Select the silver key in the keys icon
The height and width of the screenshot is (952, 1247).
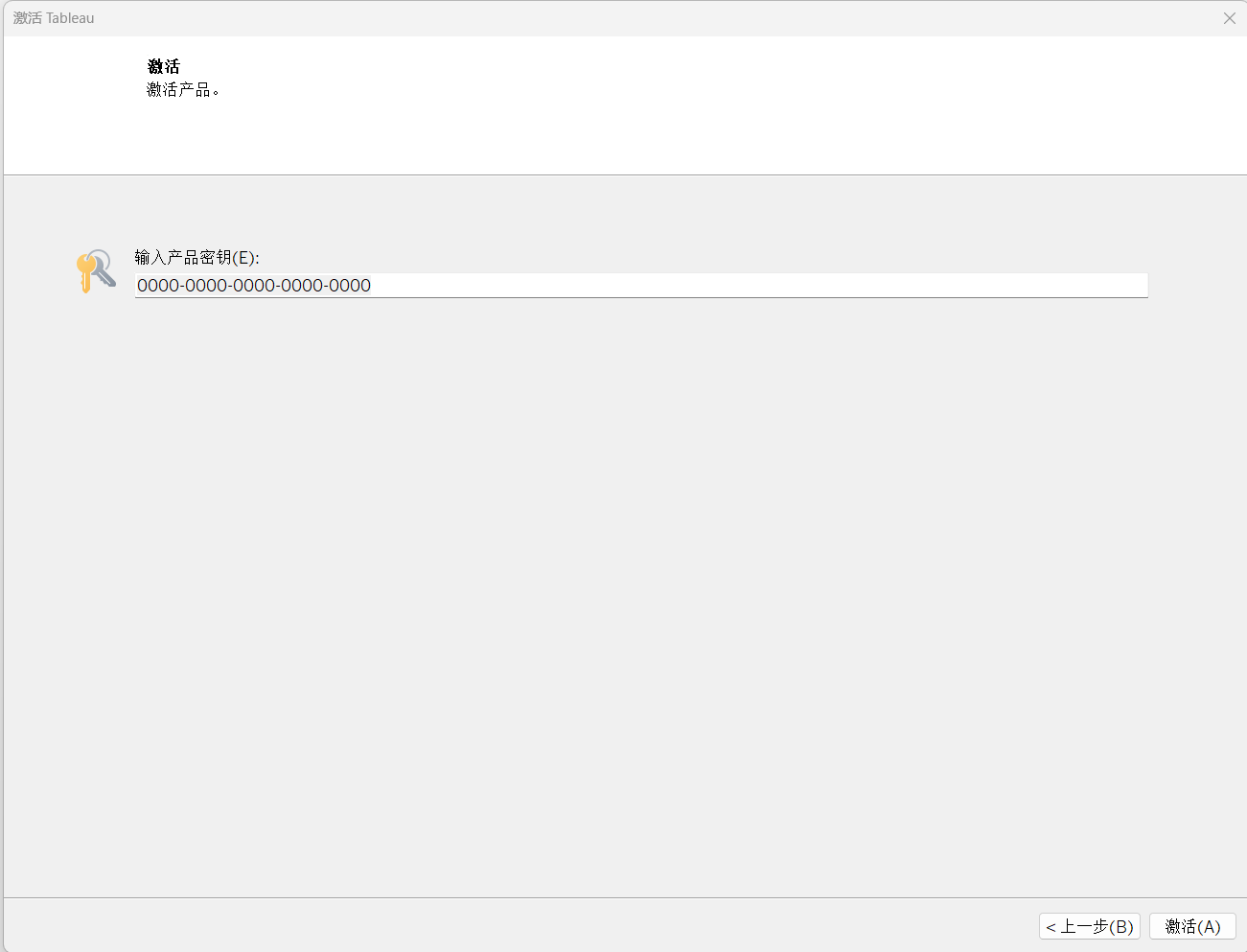click(x=104, y=267)
